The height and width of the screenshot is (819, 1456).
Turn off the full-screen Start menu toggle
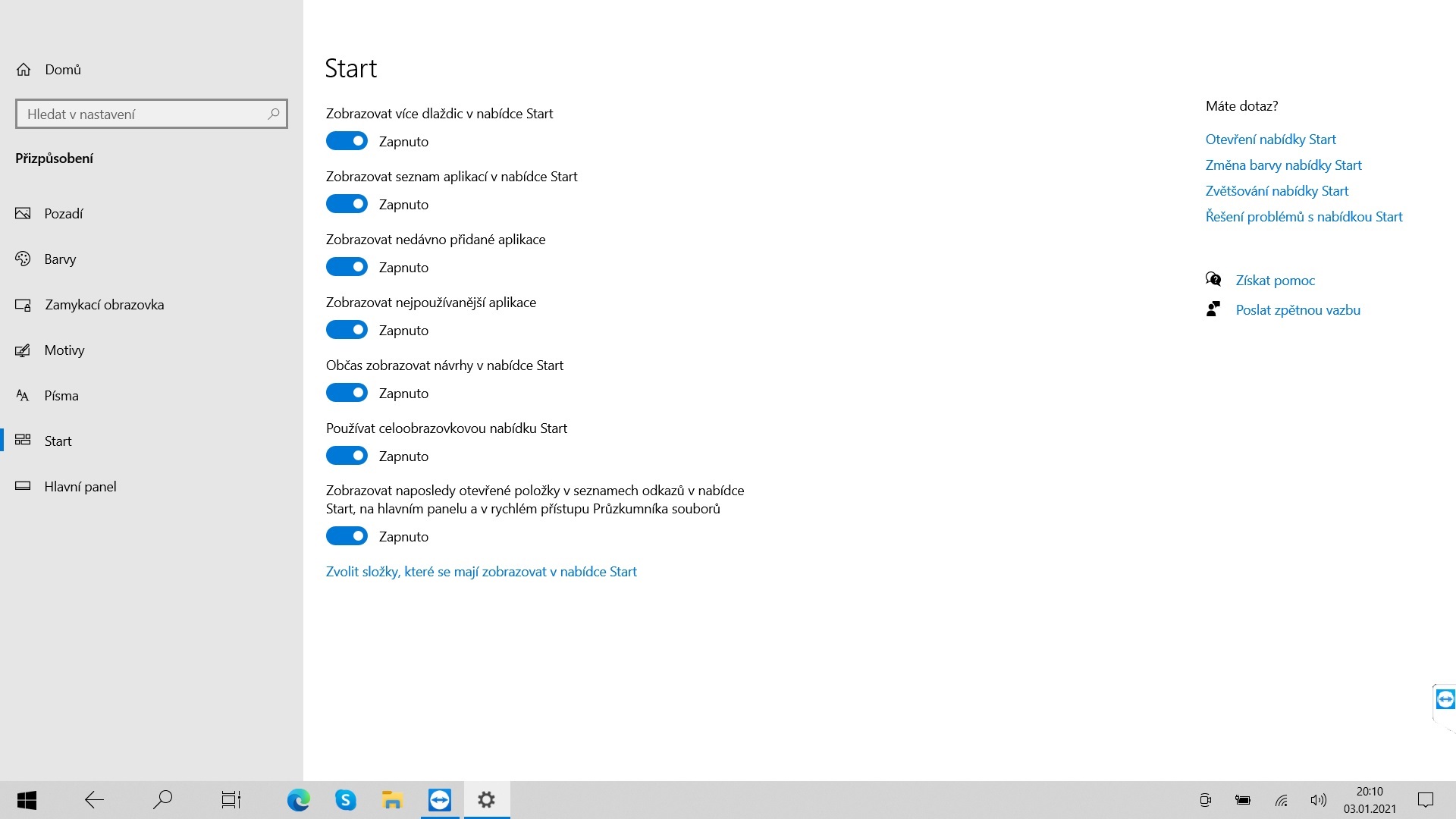click(x=347, y=456)
